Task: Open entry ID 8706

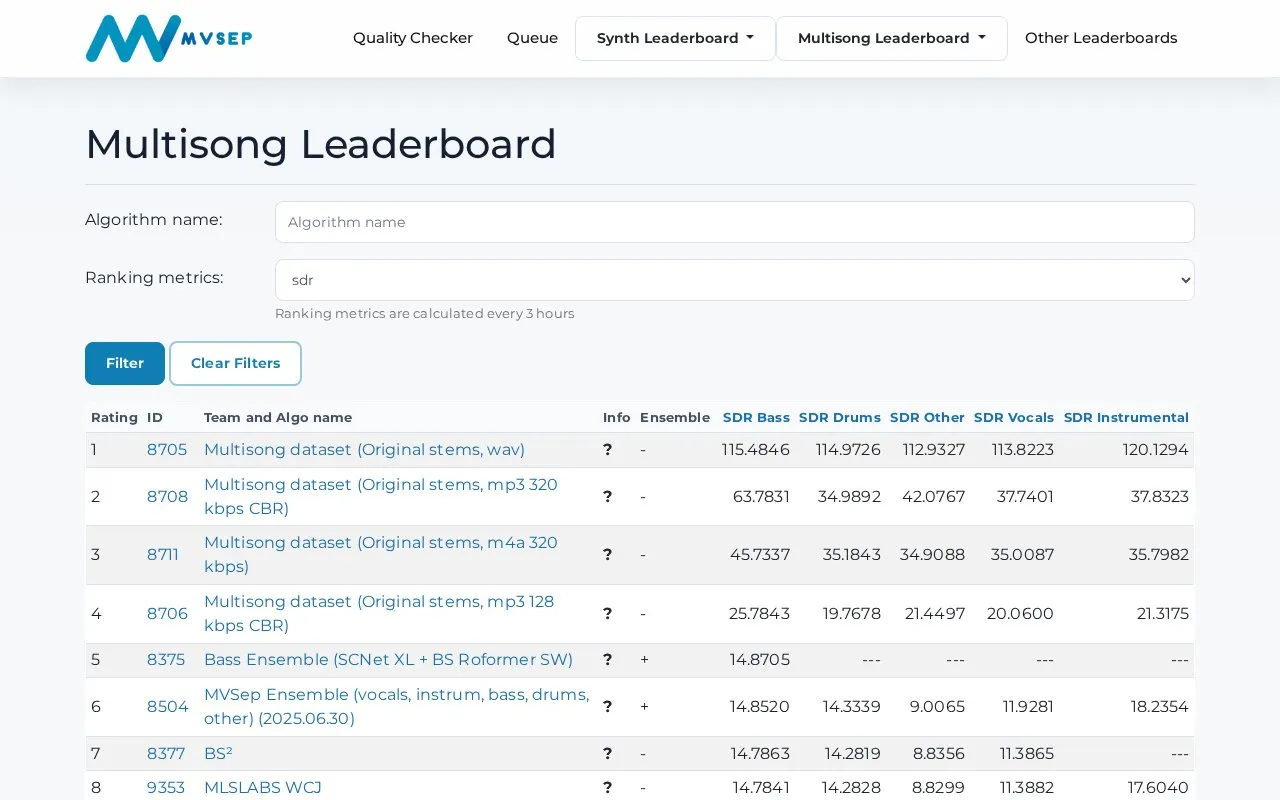Action: [x=167, y=613]
